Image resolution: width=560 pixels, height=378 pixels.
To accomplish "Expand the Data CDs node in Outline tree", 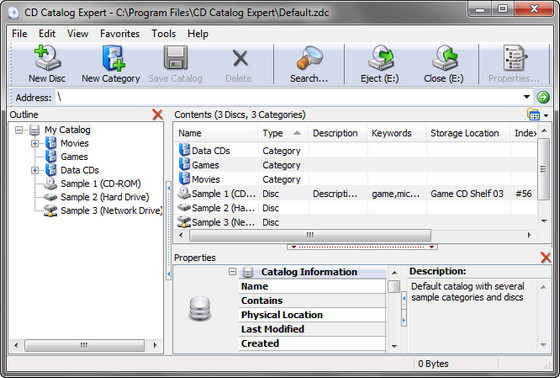I will click(35, 170).
